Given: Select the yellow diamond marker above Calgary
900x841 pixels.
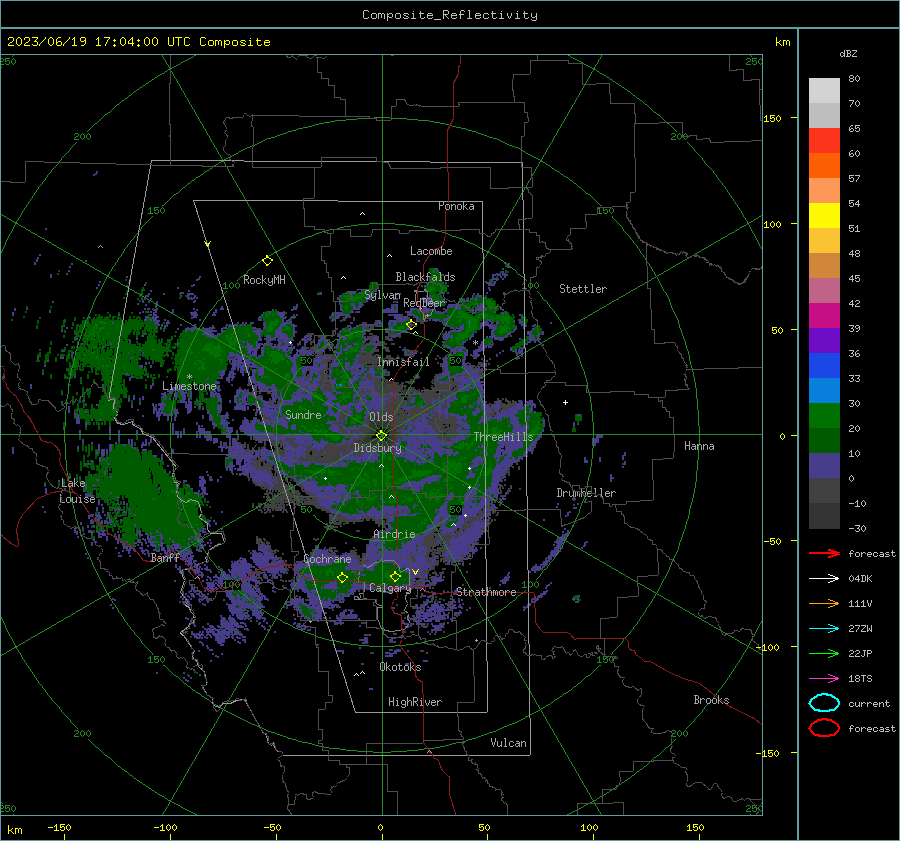Looking at the screenshot, I should coord(395,576).
